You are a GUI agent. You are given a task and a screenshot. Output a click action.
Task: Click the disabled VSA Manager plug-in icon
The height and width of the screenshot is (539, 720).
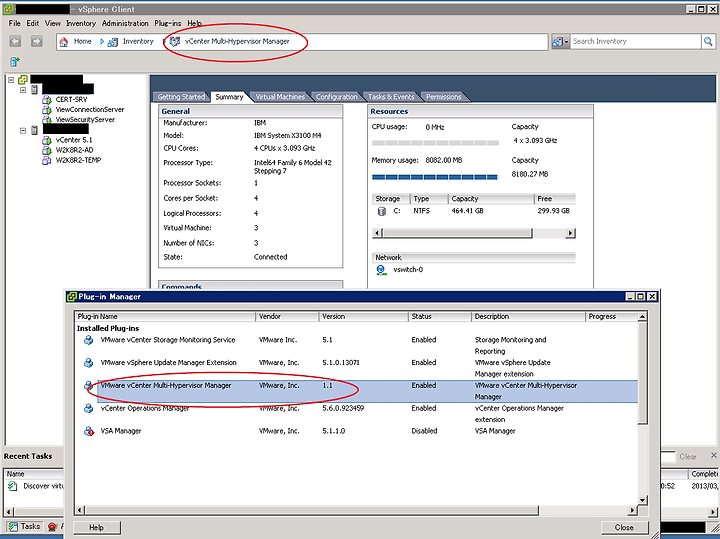pyautogui.click(x=89, y=431)
